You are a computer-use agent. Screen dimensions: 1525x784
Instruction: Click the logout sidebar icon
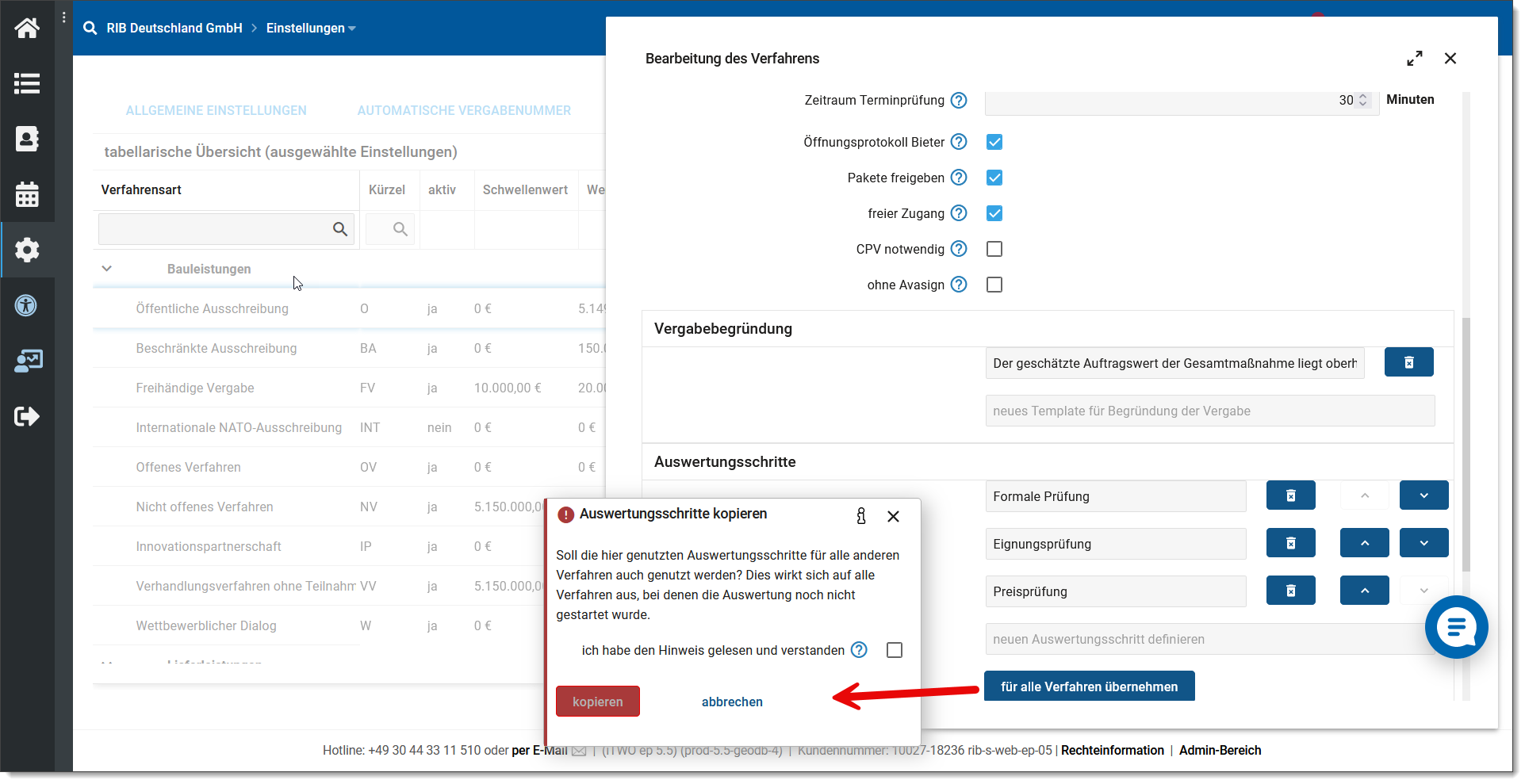27,416
